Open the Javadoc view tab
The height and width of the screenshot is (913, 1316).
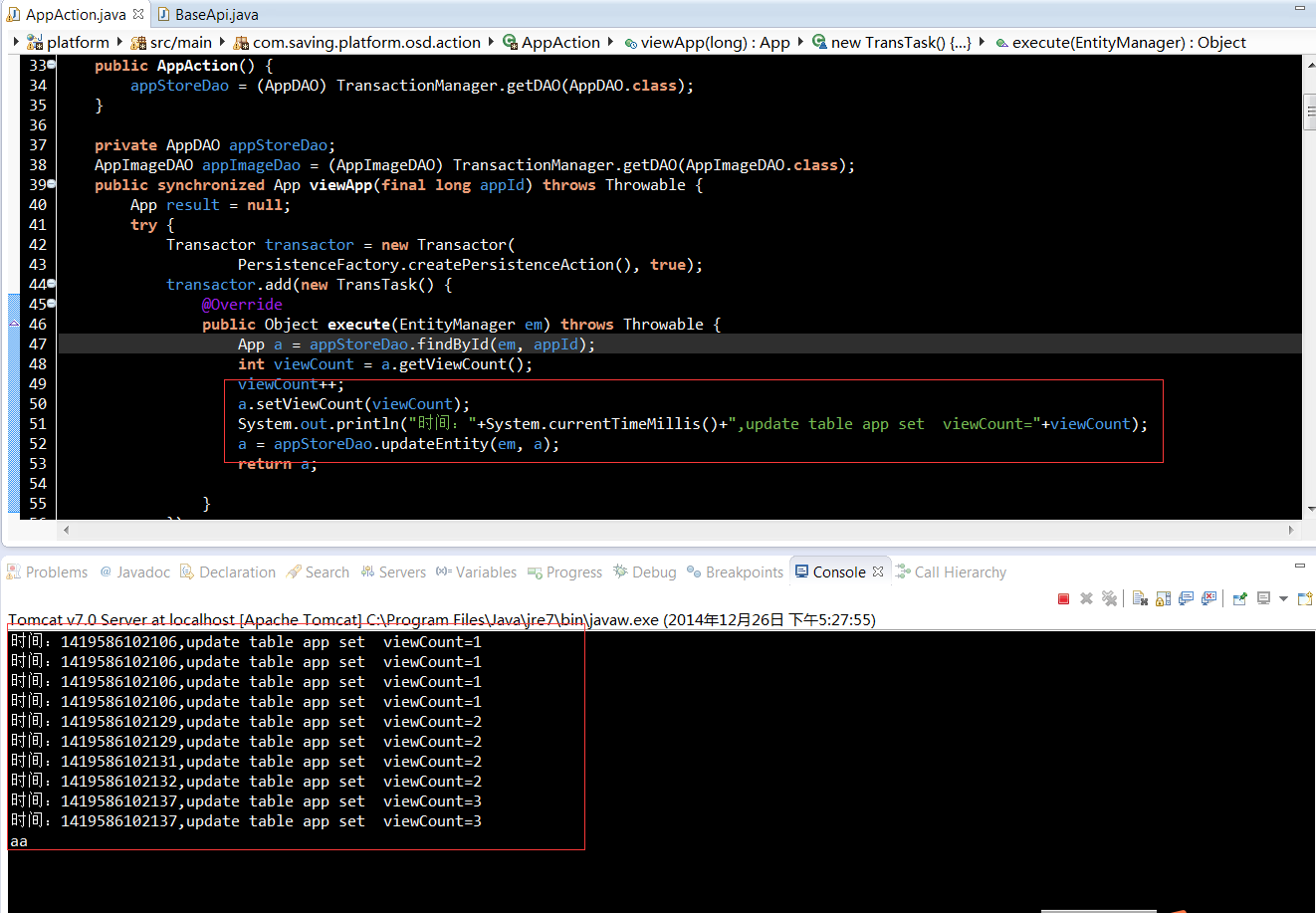point(134,571)
